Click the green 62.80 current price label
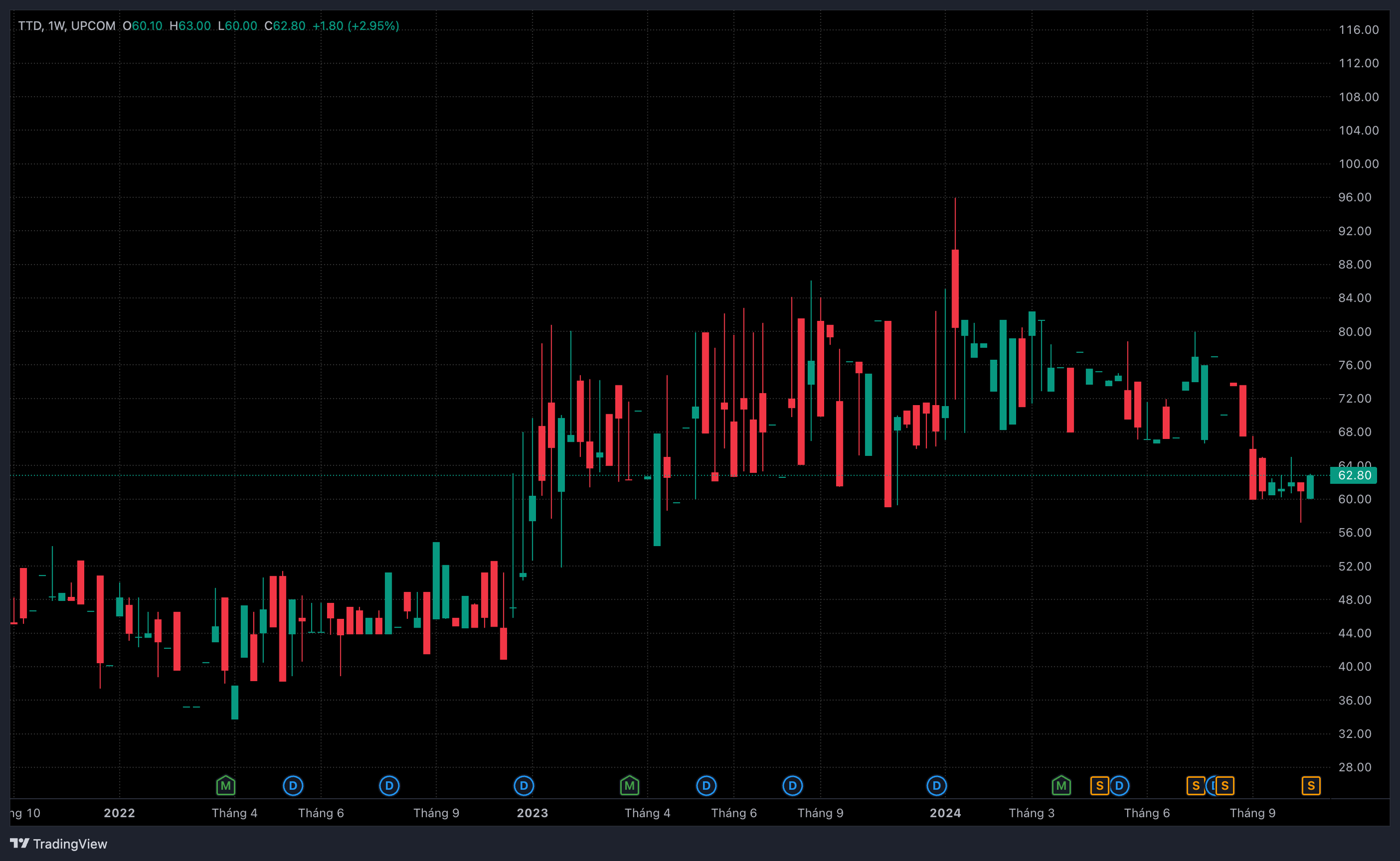This screenshot has width=1400, height=861. pos(1354,475)
